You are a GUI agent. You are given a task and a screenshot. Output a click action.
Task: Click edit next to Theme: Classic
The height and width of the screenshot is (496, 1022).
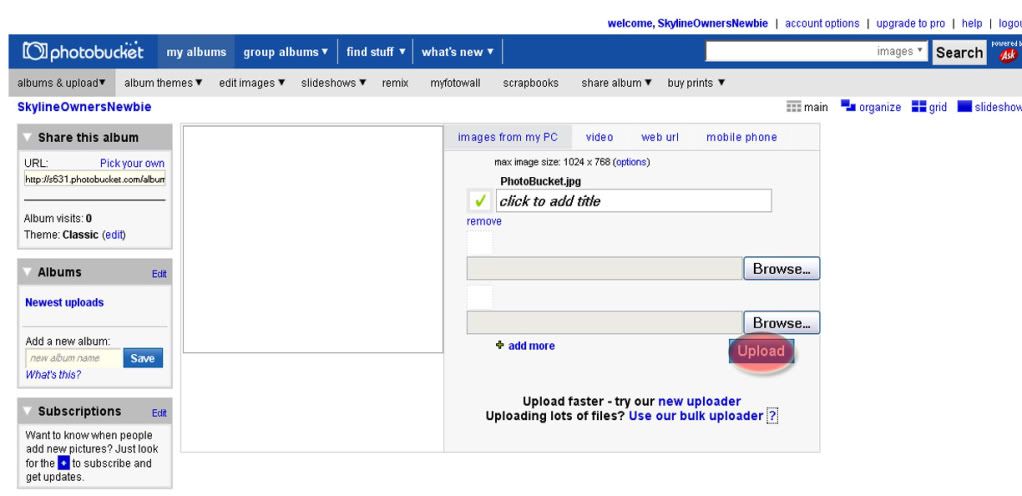click(114, 235)
